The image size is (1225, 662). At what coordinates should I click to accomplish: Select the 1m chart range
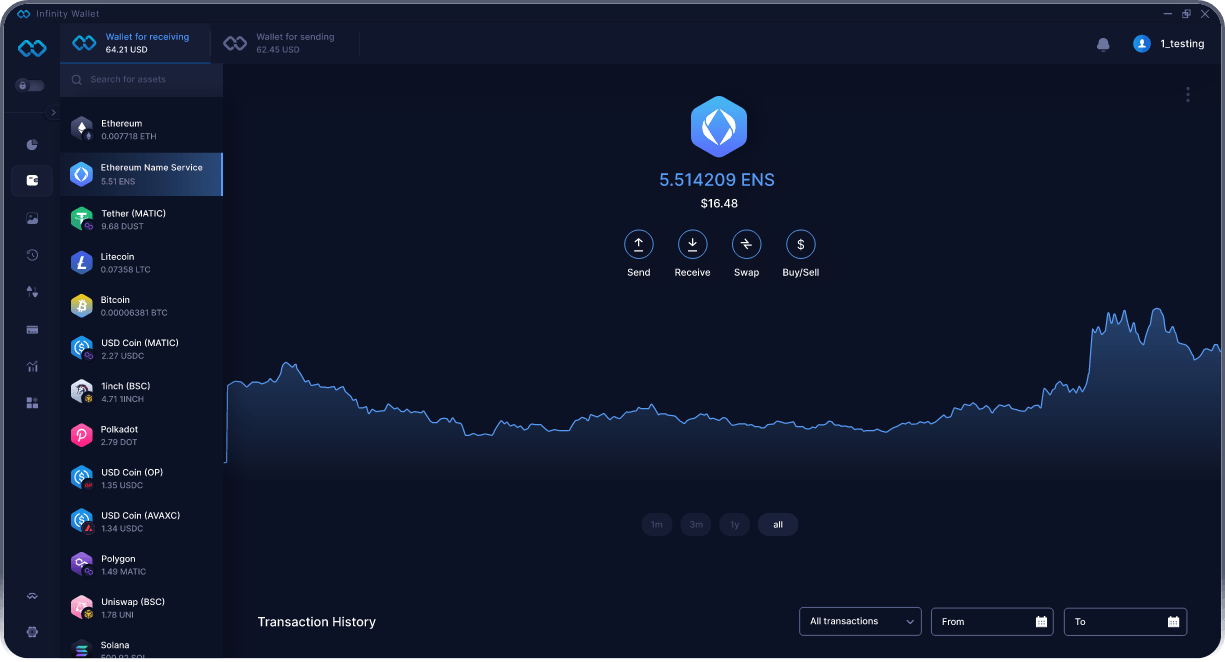pos(657,525)
